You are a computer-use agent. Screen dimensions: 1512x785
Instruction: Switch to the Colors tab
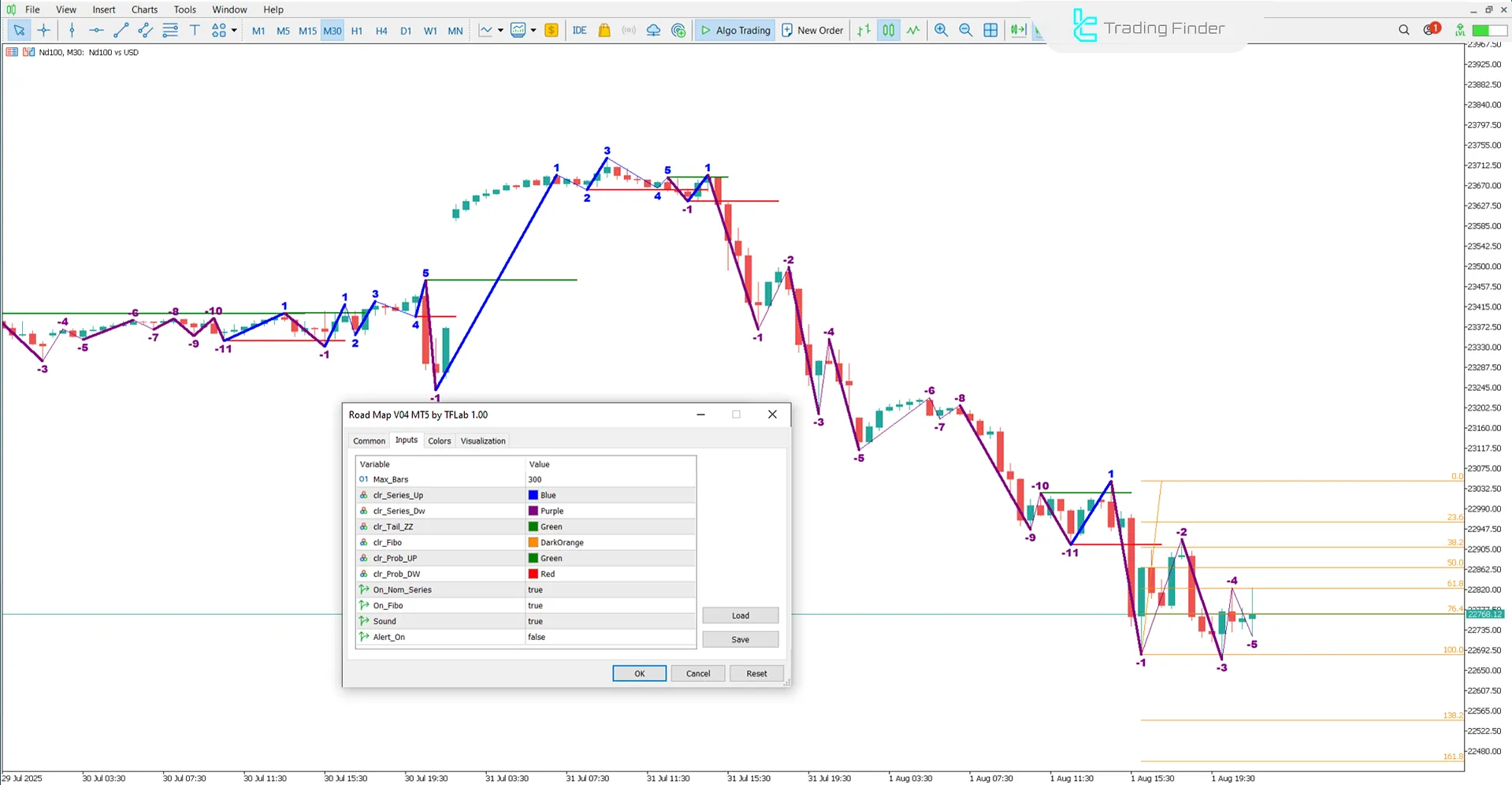[439, 441]
